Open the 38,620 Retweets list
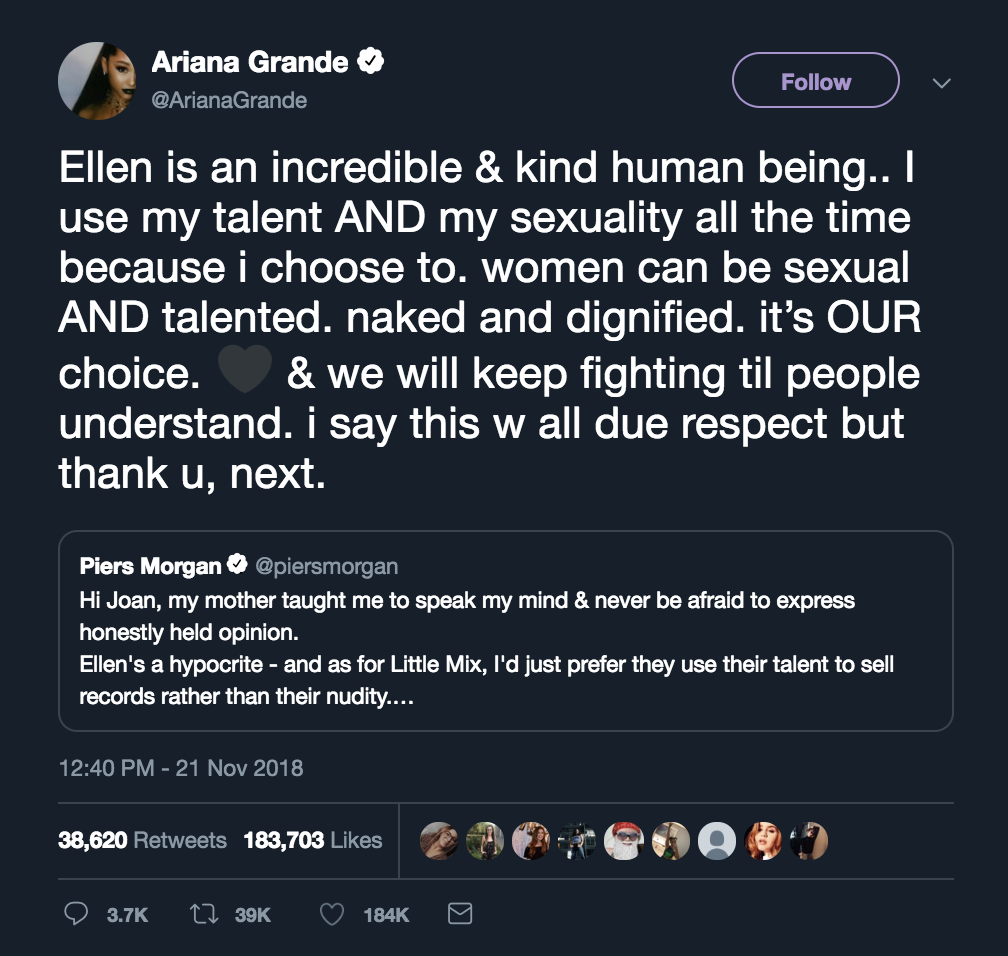 tap(142, 841)
